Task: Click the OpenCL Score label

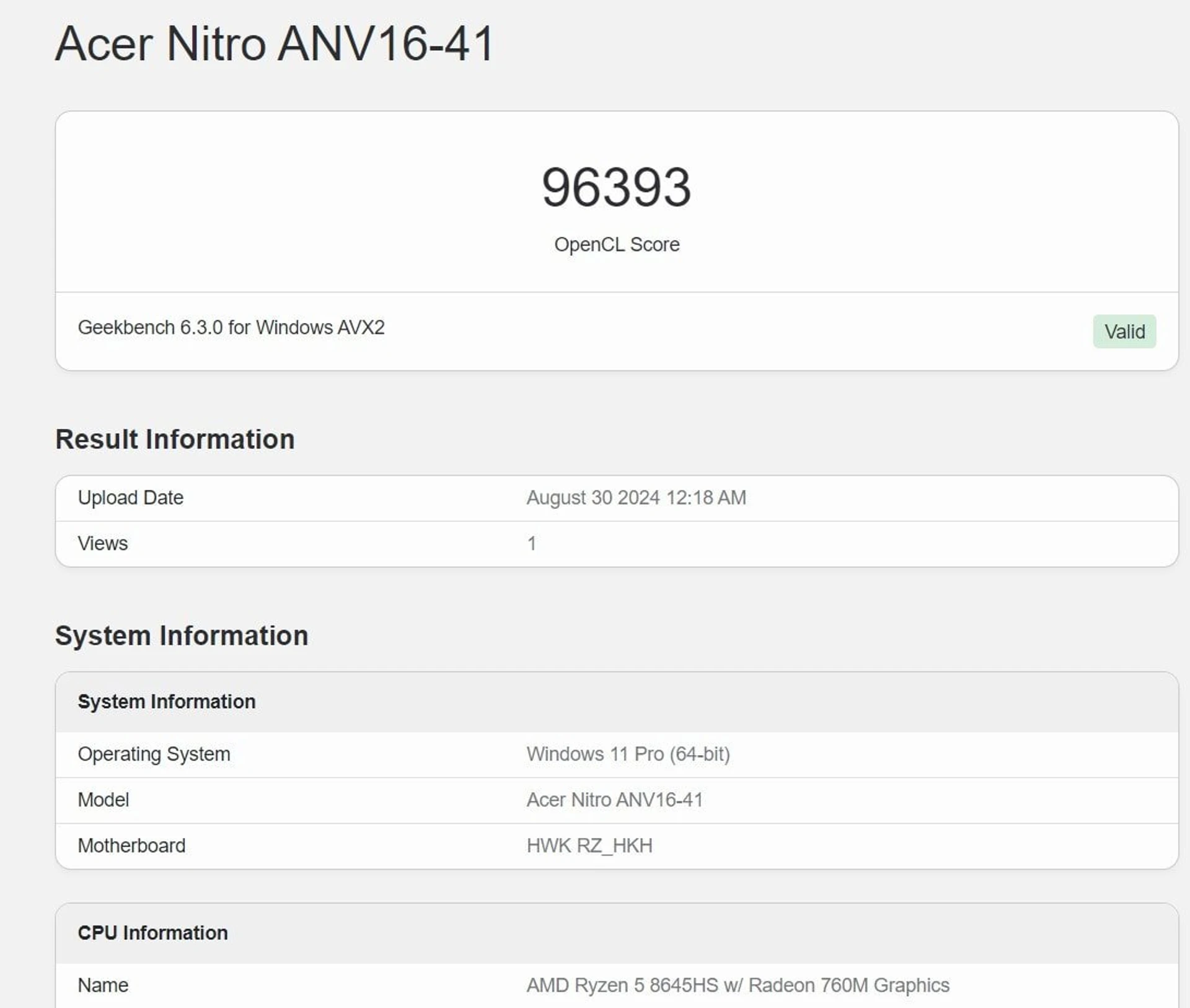Action: pyautogui.click(x=617, y=245)
